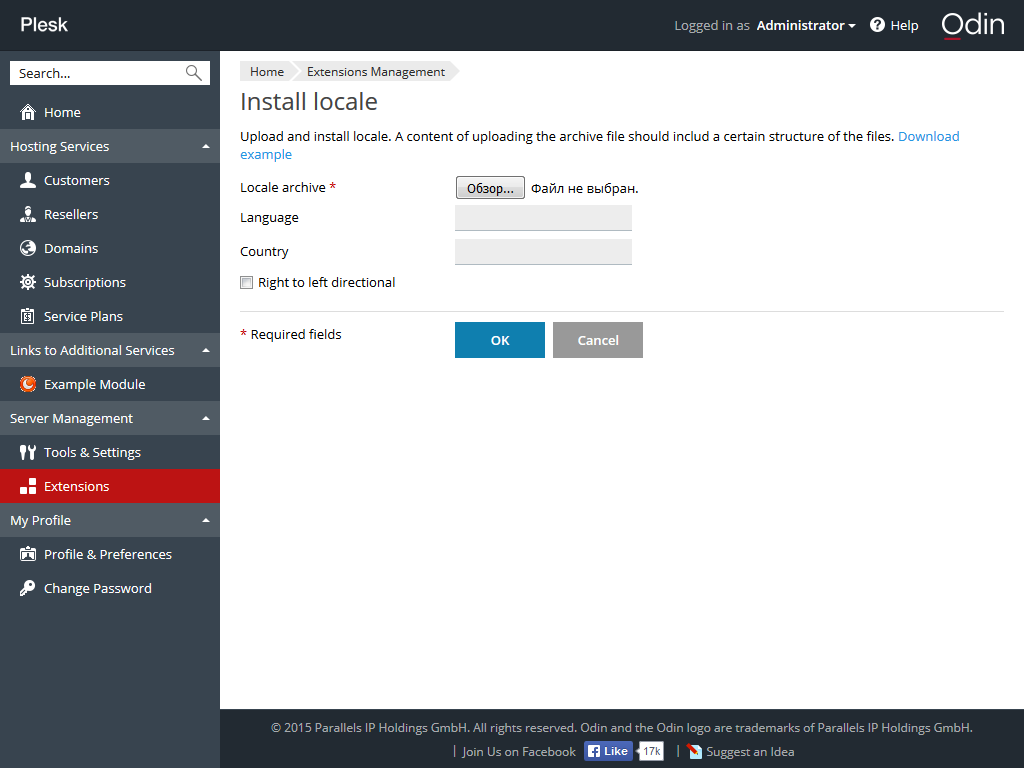Click the Domains globe icon
The height and width of the screenshot is (768, 1024).
click(28, 248)
